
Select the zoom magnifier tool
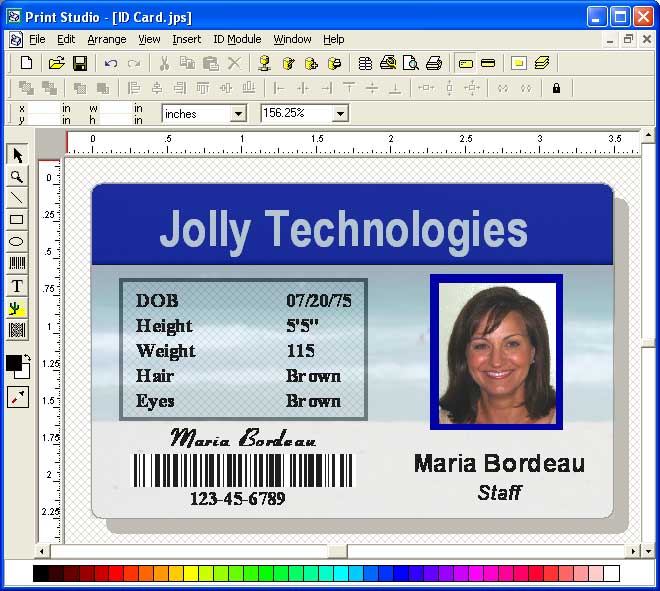coord(17,177)
